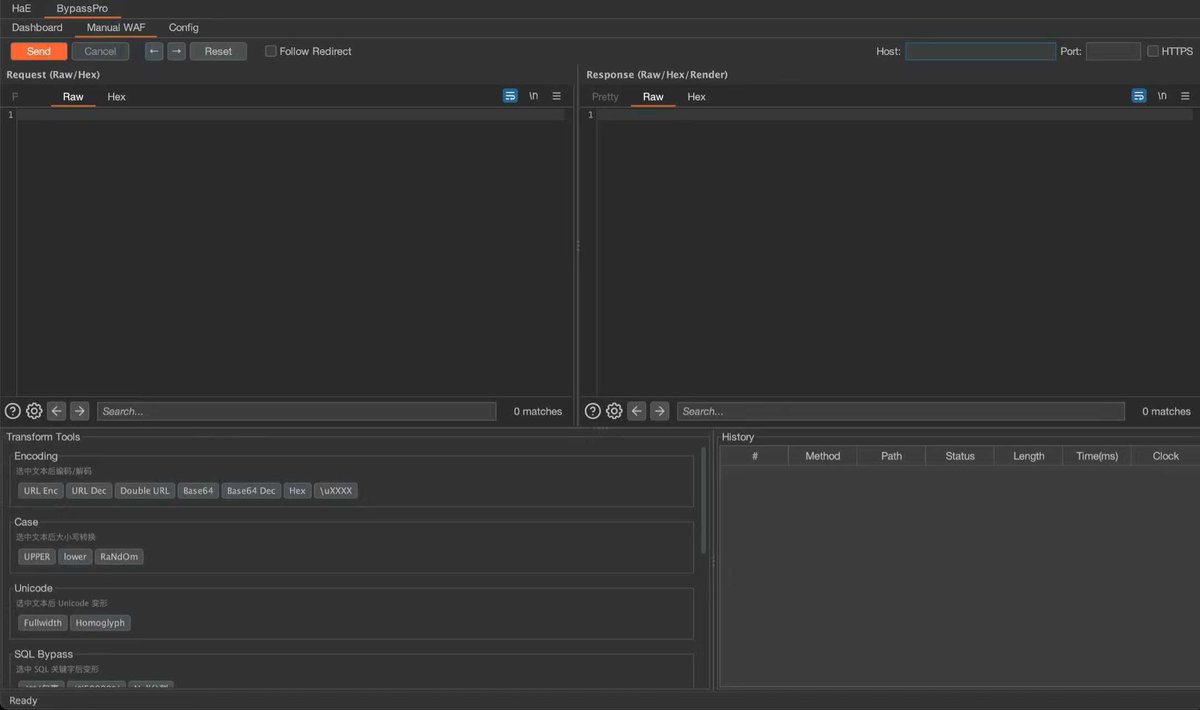The image size is (1200, 710).
Task: Click the # column header in History
Action: pyautogui.click(x=755, y=456)
